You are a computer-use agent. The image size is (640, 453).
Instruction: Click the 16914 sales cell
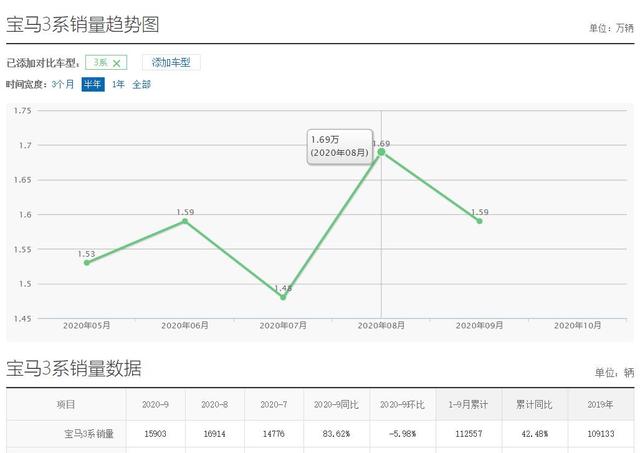click(214, 433)
